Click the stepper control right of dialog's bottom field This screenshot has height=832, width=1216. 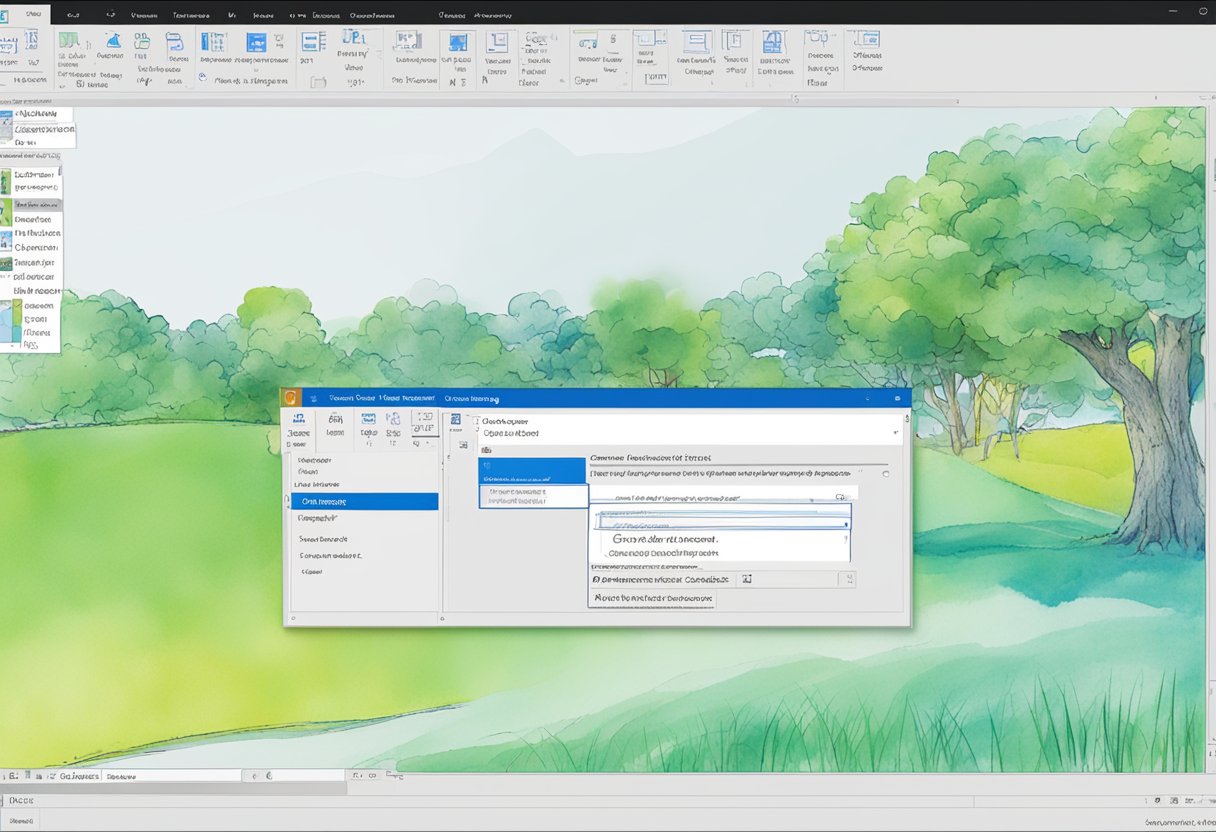848,579
